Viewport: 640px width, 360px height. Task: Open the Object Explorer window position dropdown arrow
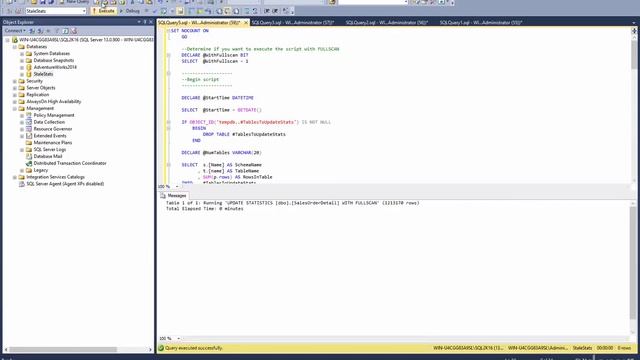click(139, 22)
